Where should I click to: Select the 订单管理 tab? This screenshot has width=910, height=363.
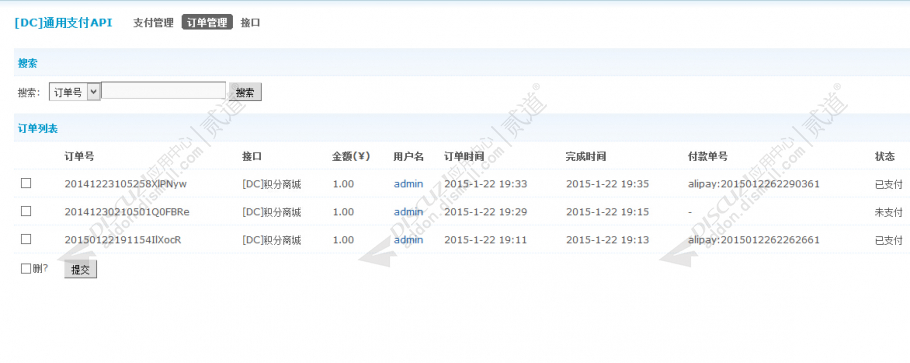(x=207, y=23)
